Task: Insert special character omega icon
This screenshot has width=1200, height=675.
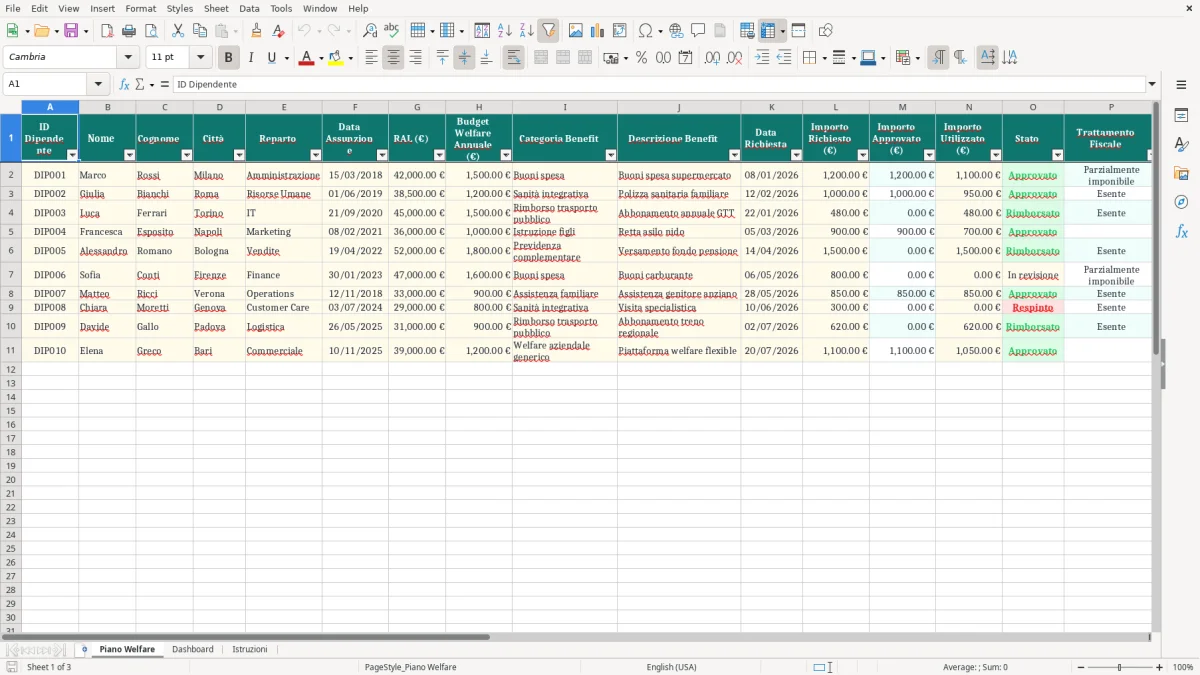Action: click(x=645, y=31)
